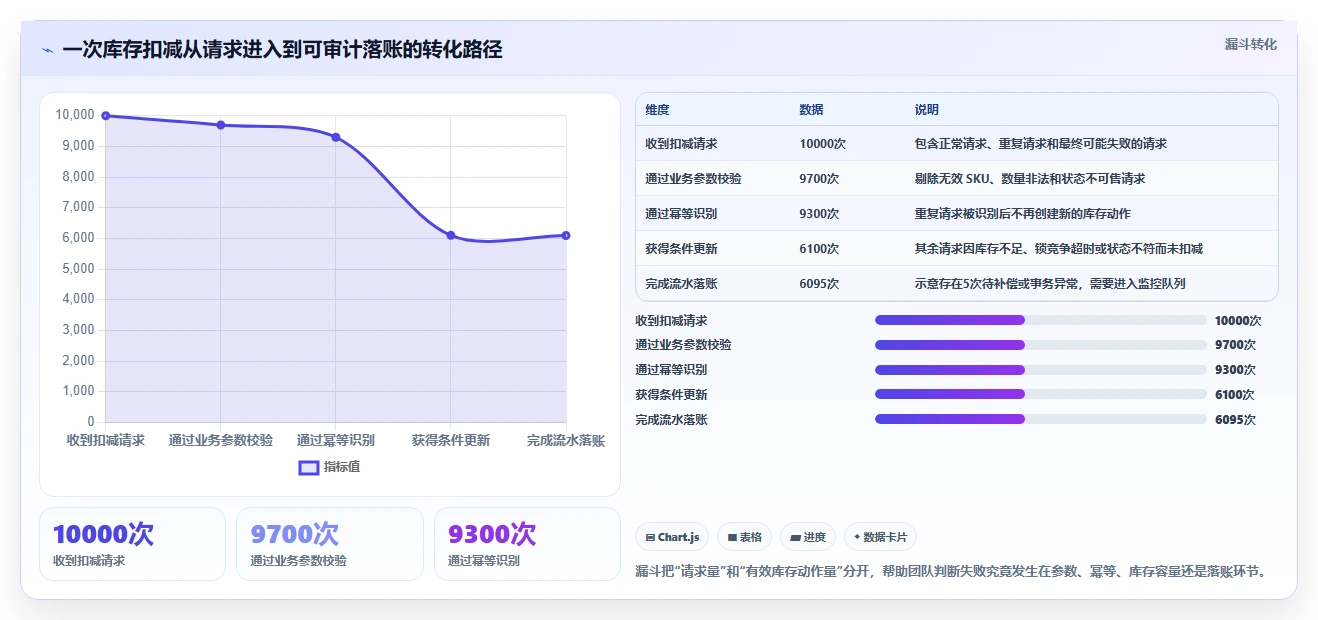
Task: Click the 获得条件更新 x-axis label
Action: coord(451,441)
